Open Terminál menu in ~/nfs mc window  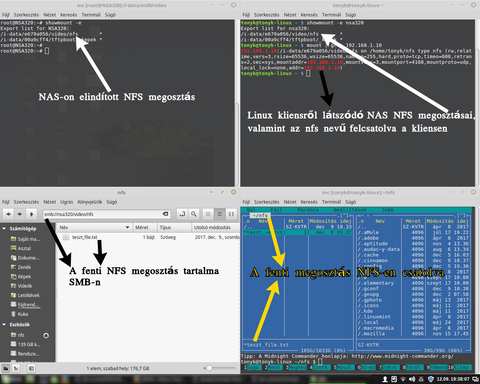(x=331, y=202)
